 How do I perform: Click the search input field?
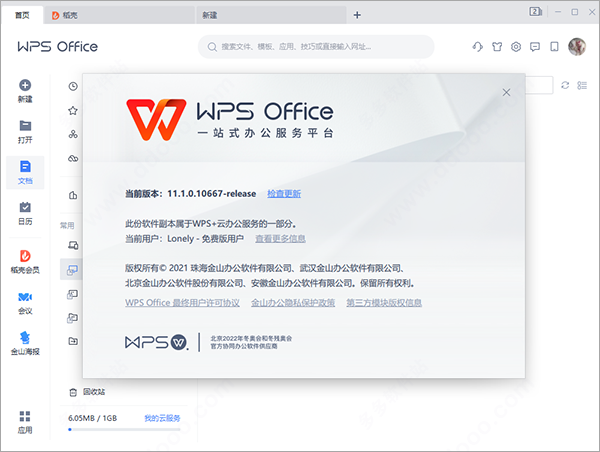click(x=316, y=47)
